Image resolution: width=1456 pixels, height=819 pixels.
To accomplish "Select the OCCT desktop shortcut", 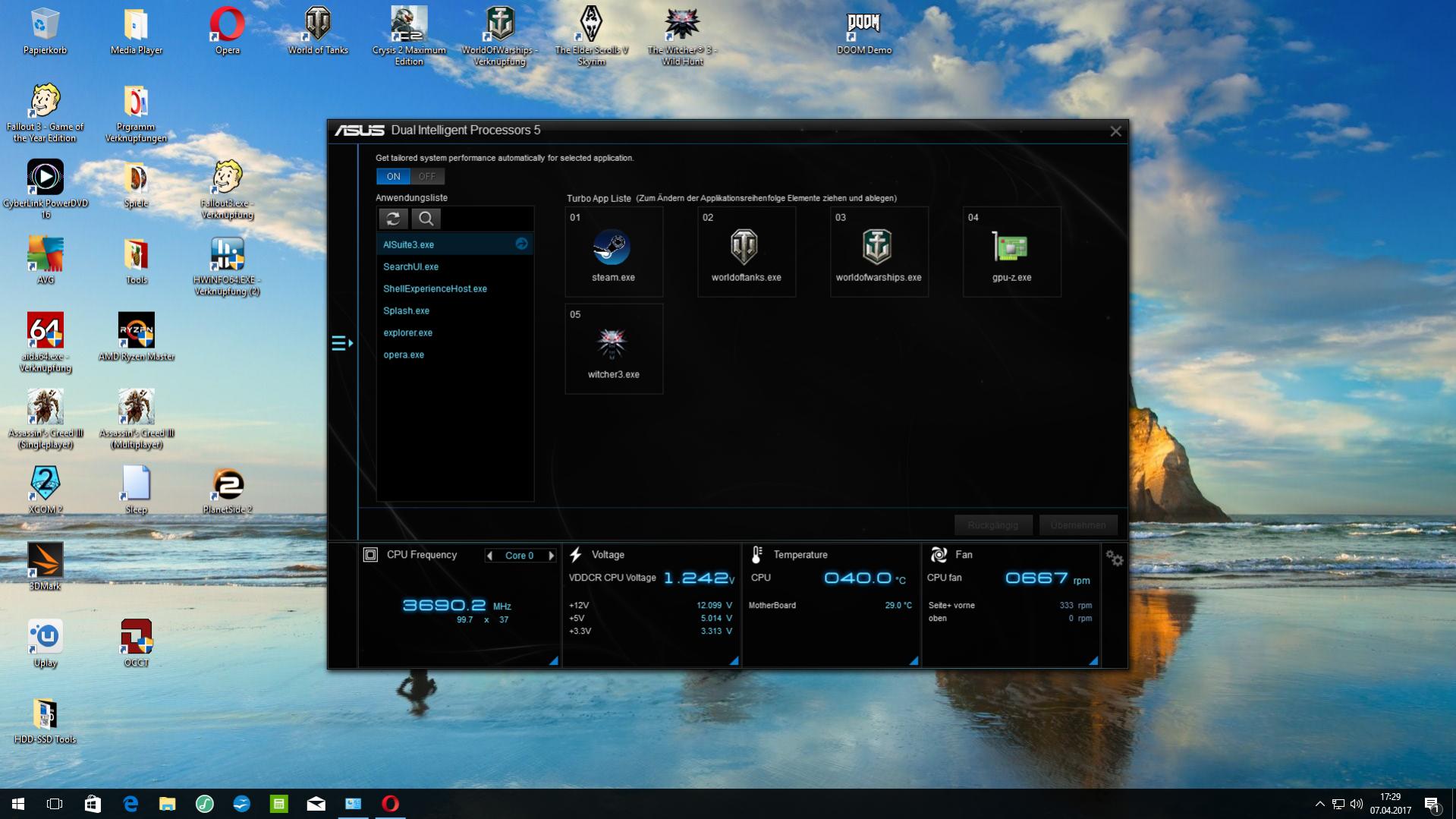I will pyautogui.click(x=137, y=644).
